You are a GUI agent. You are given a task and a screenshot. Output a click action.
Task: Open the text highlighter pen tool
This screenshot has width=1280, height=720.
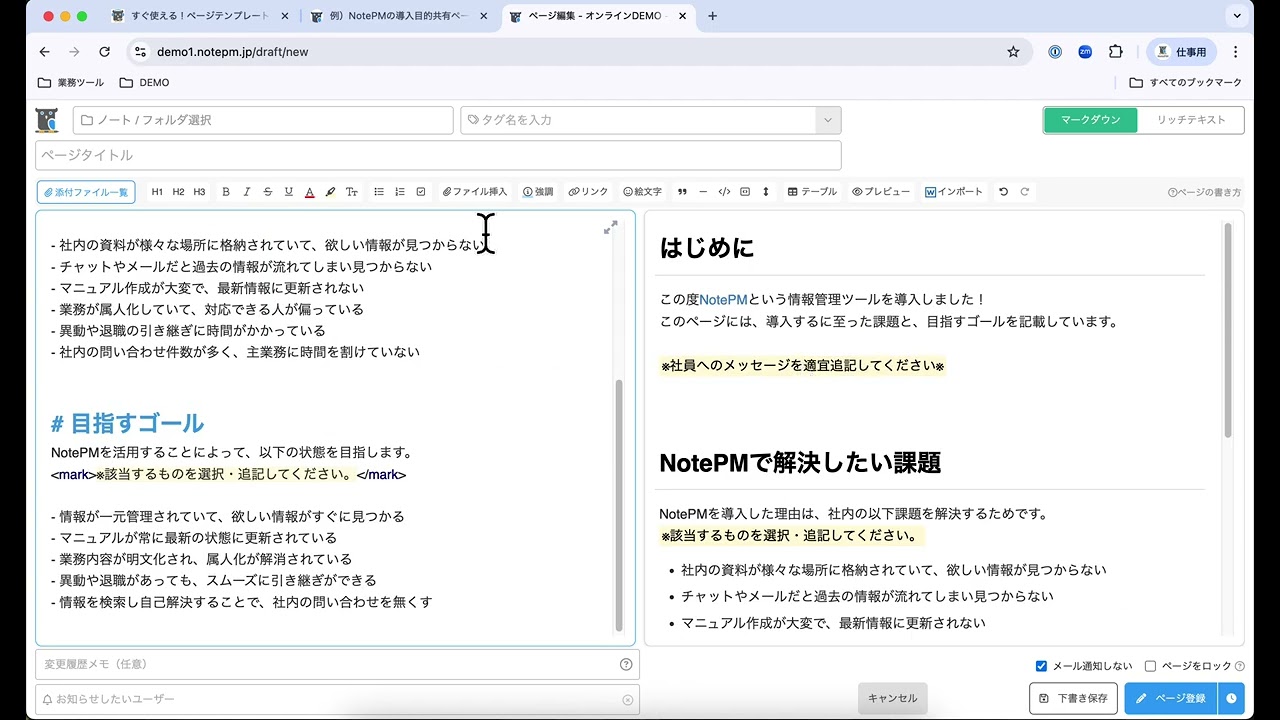click(331, 191)
